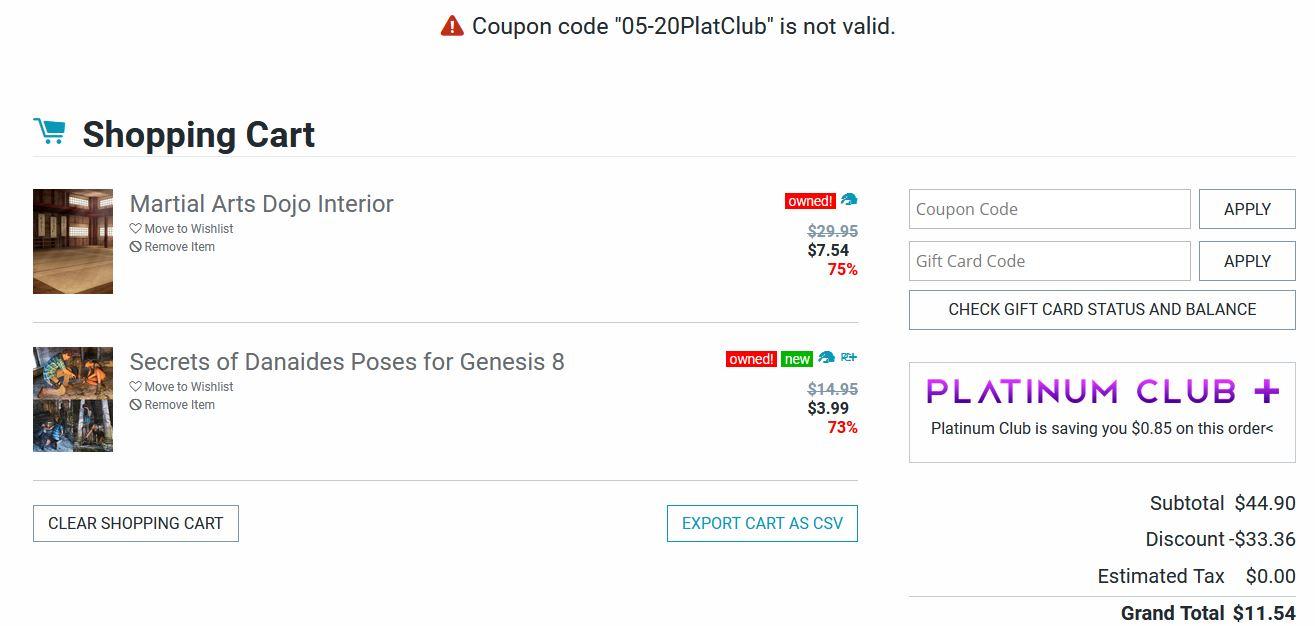Click the PC+ icon on Secrets of Danaides

(x=848, y=358)
